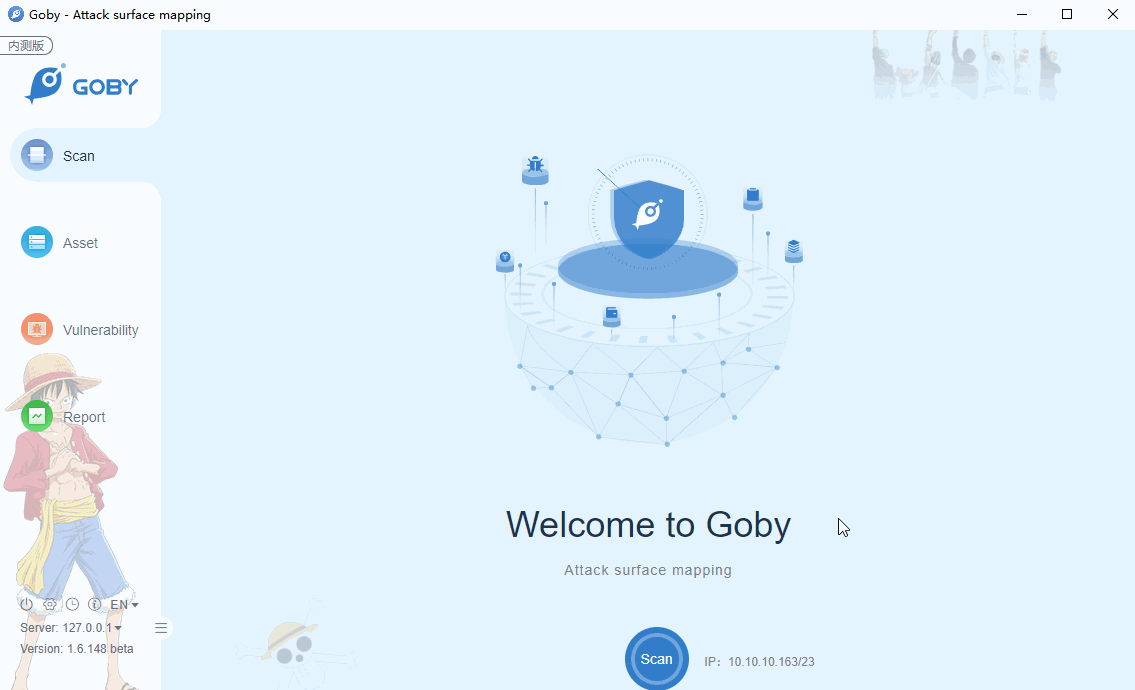The width and height of the screenshot is (1135, 690).
Task: Click the 内测版 beta badge
Action: 27,46
